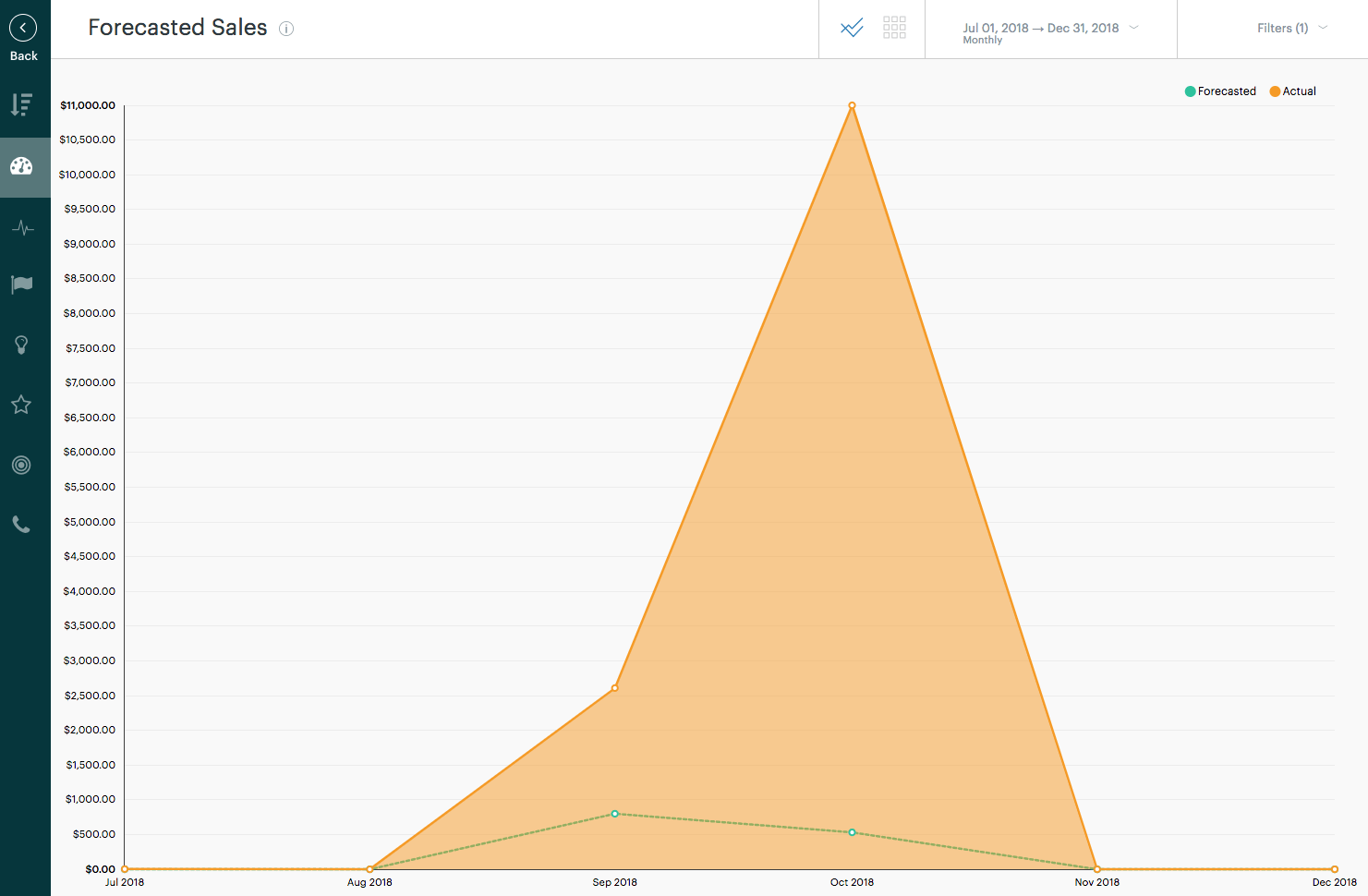
Task: Expand the Filters (1) dropdown
Action: point(1292,28)
